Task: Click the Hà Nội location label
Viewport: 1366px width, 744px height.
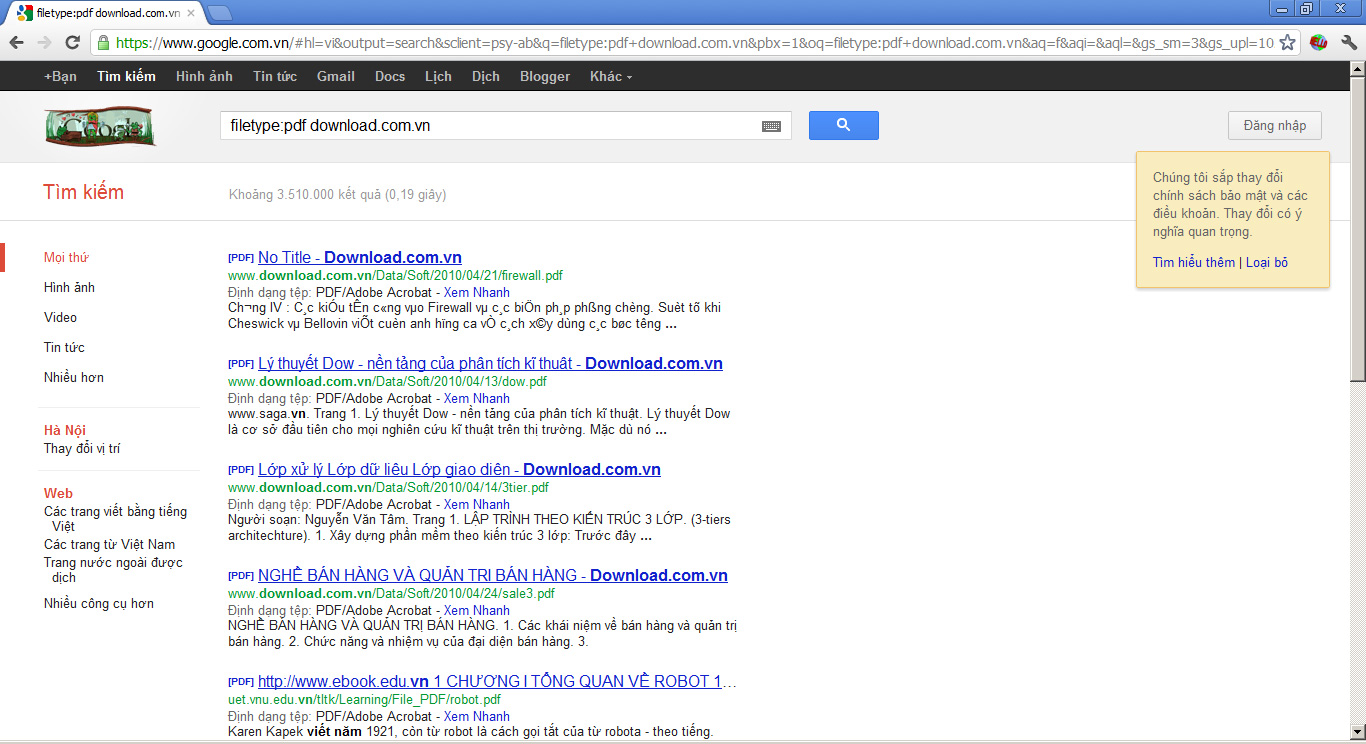Action: pos(65,430)
